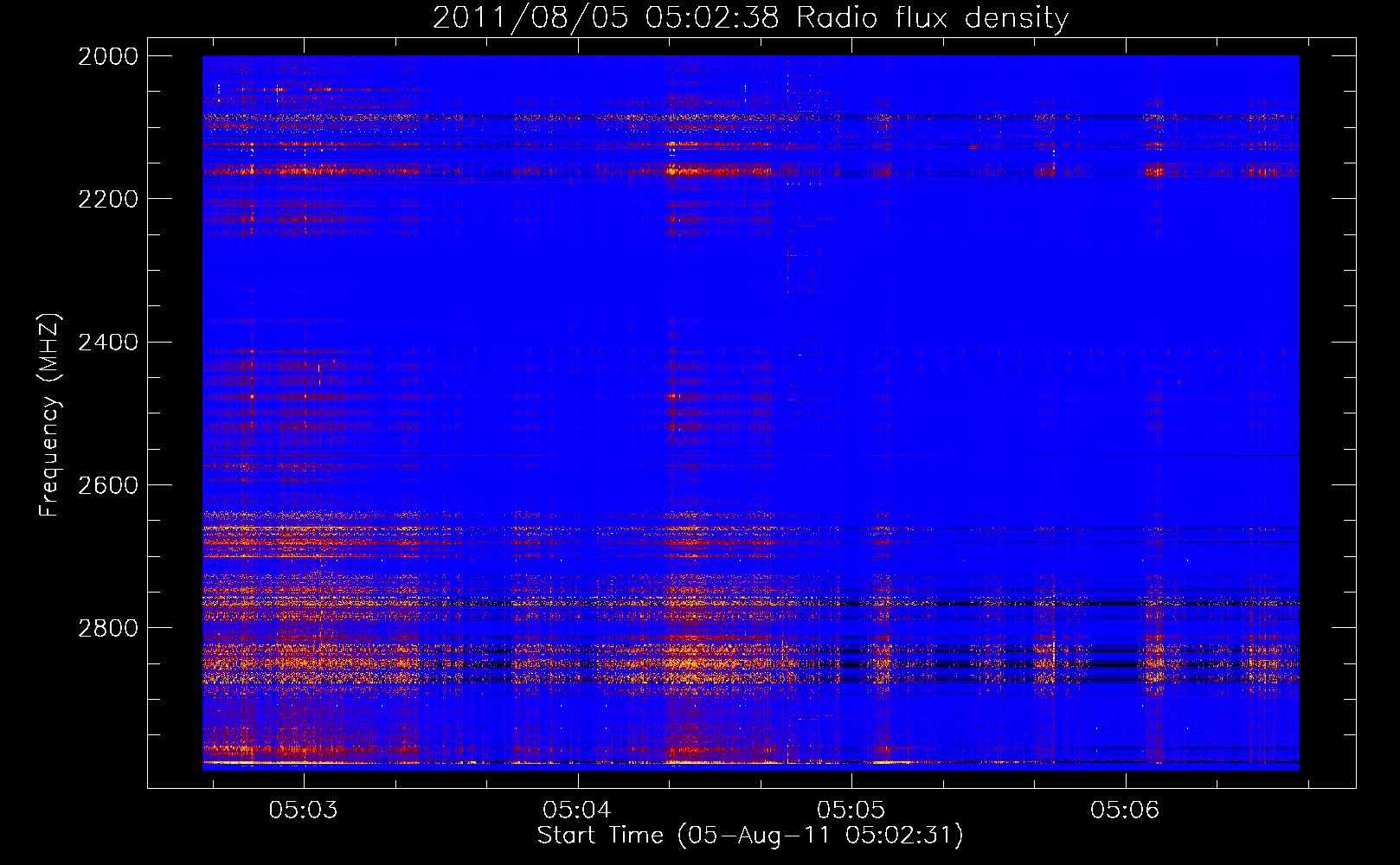Click the 2800 frequency axis label
Screen dimensions: 1400x865
click(x=108, y=627)
